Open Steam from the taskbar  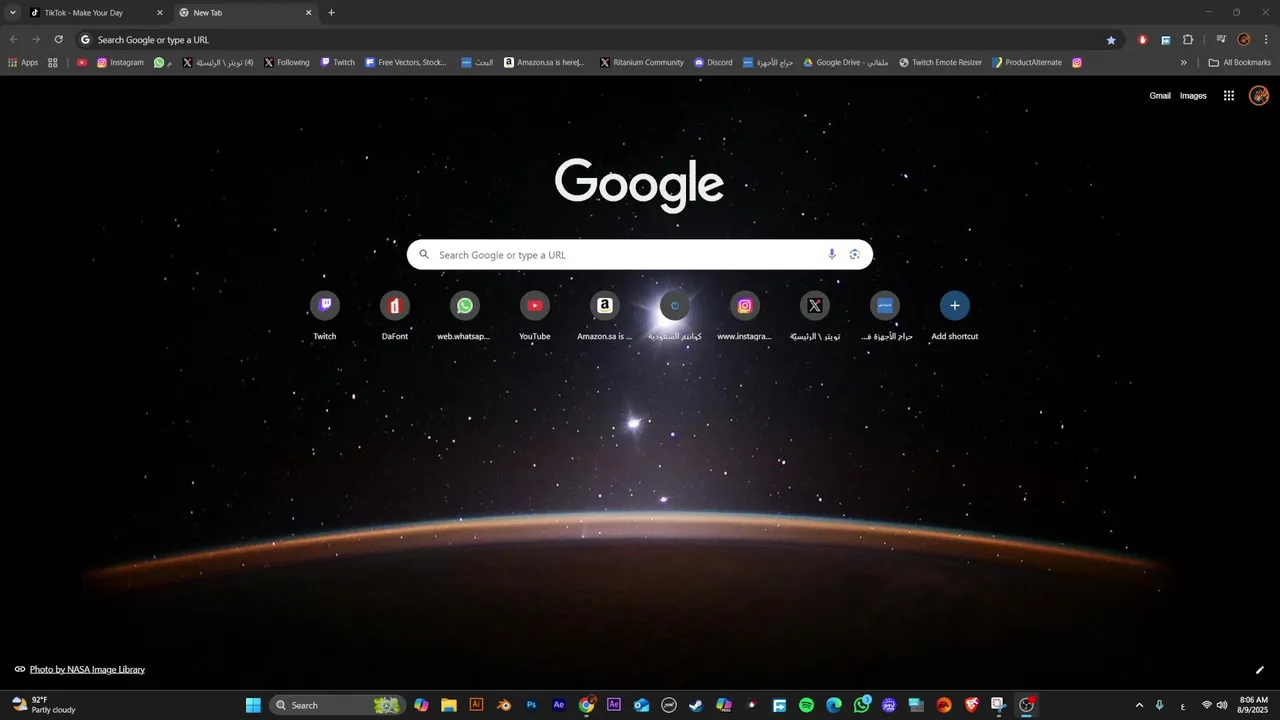[696, 705]
